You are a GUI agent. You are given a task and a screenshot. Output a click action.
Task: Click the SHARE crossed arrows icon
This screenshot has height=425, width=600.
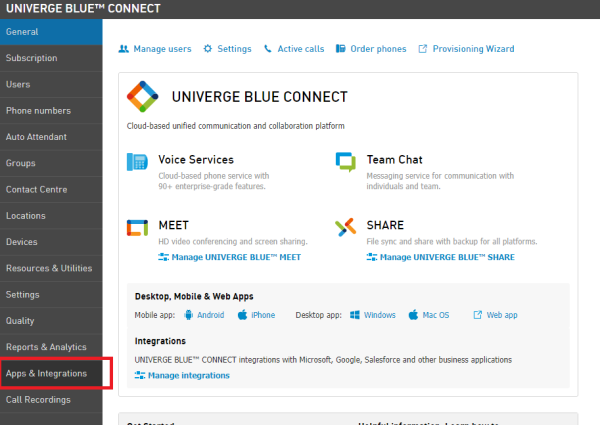[x=346, y=228]
